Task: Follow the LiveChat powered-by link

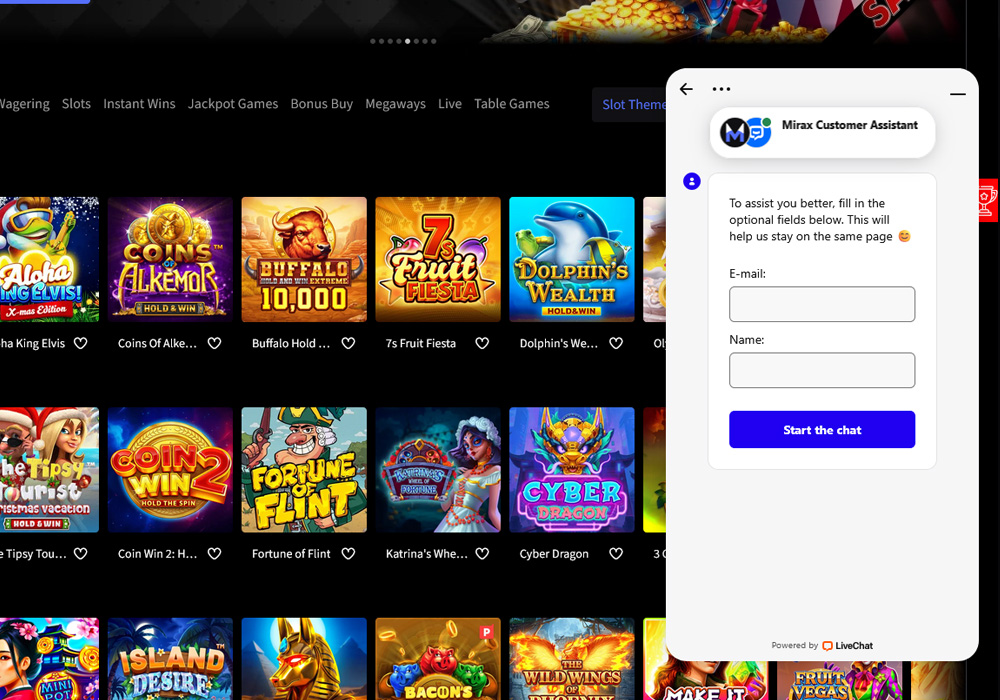Action: (x=846, y=646)
